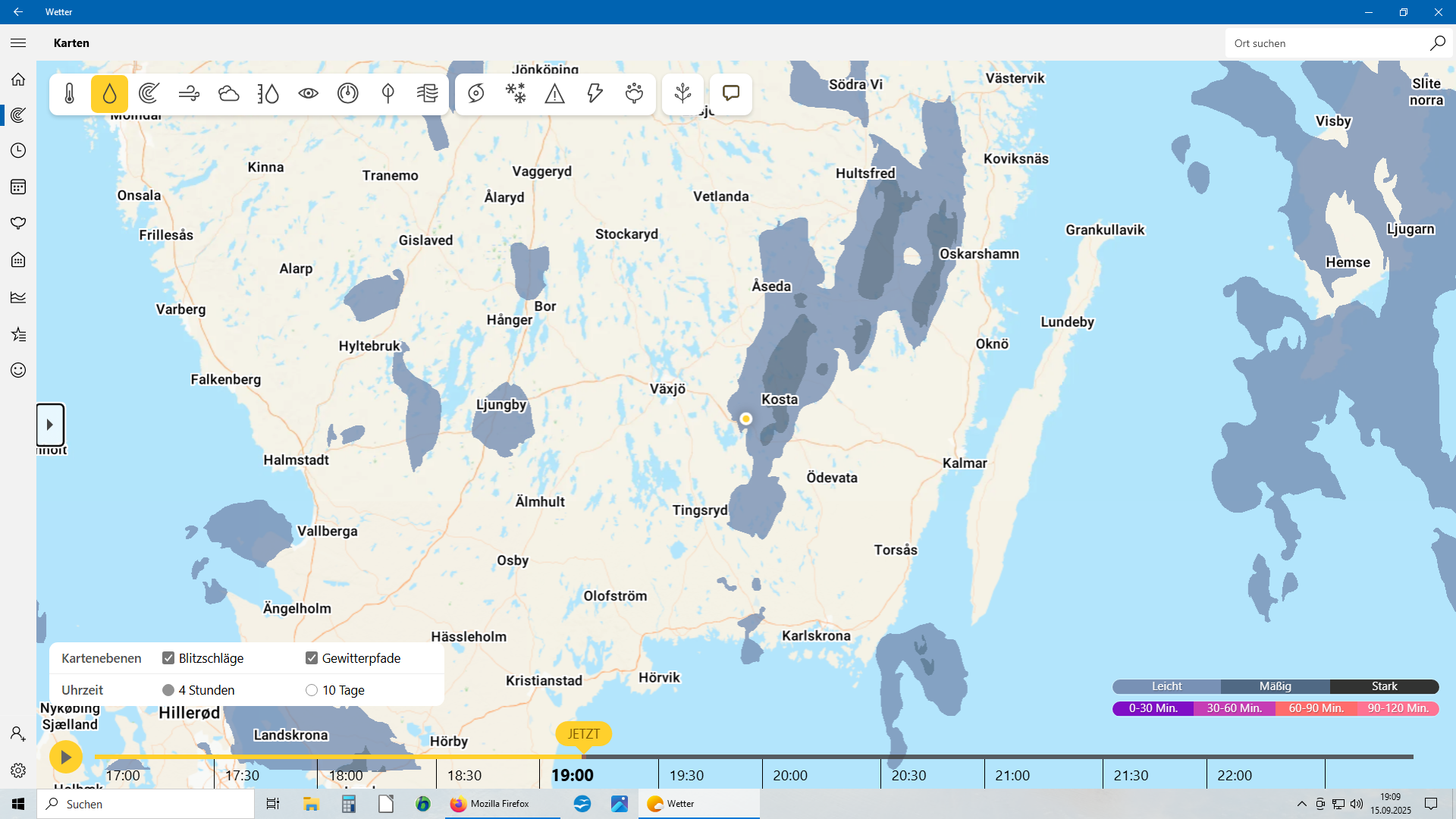Screen dimensions: 1456x819
Task: Uncheck the Blitzschläge checkbox
Action: pos(168,657)
